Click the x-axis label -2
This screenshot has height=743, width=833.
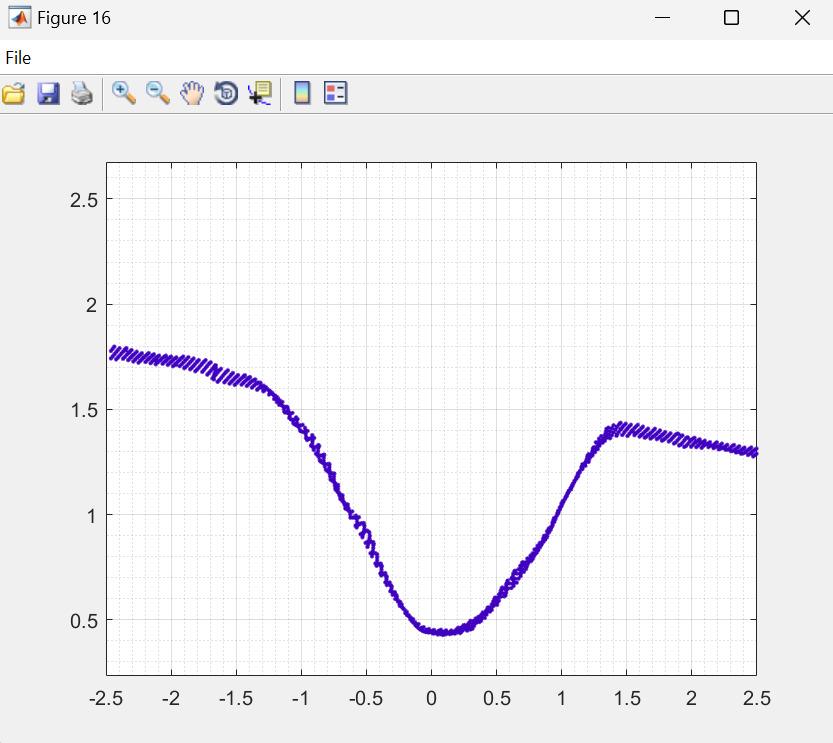coord(171,698)
